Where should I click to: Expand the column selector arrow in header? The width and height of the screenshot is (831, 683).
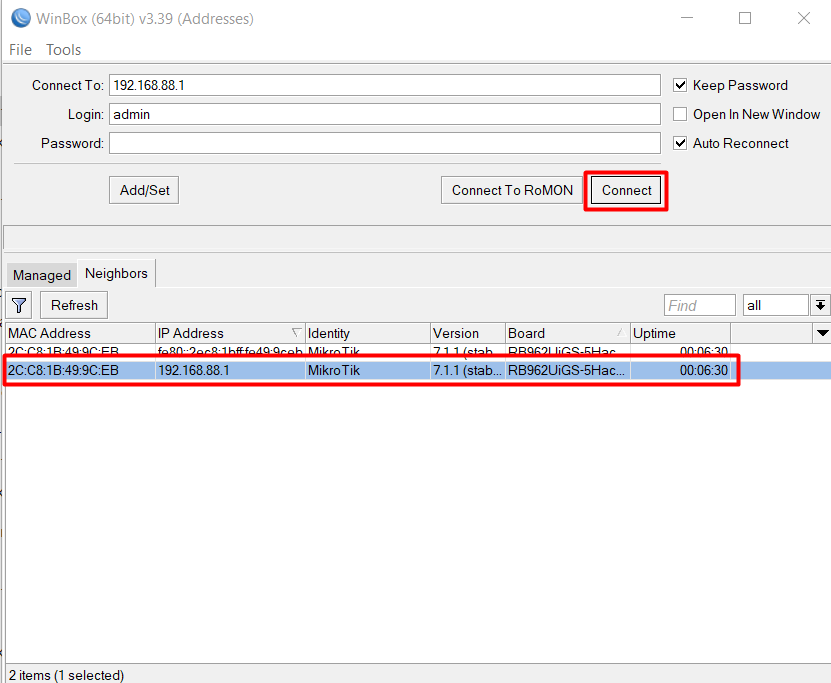[822, 333]
